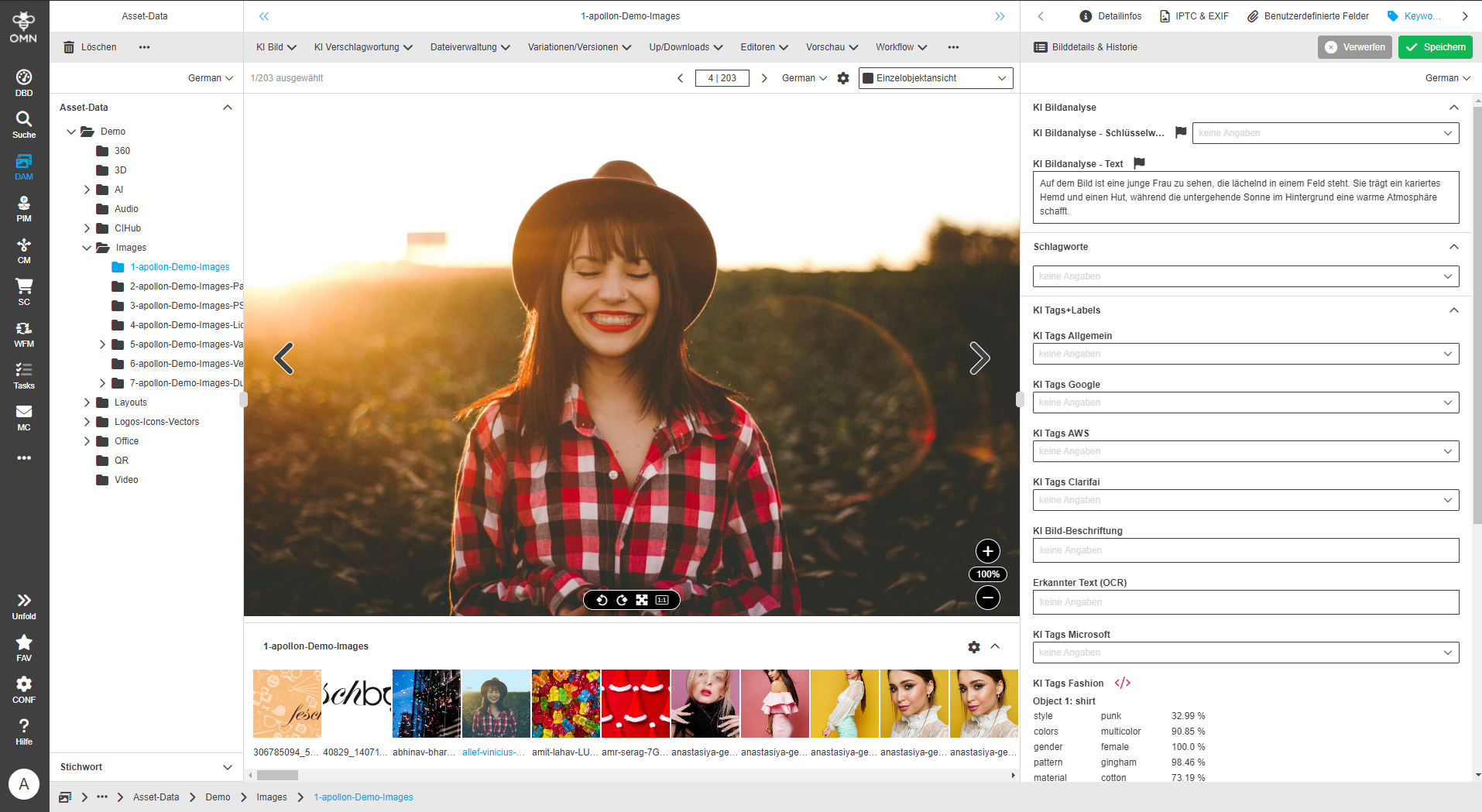Click the KI Tags Fashion code icon

[1122, 683]
